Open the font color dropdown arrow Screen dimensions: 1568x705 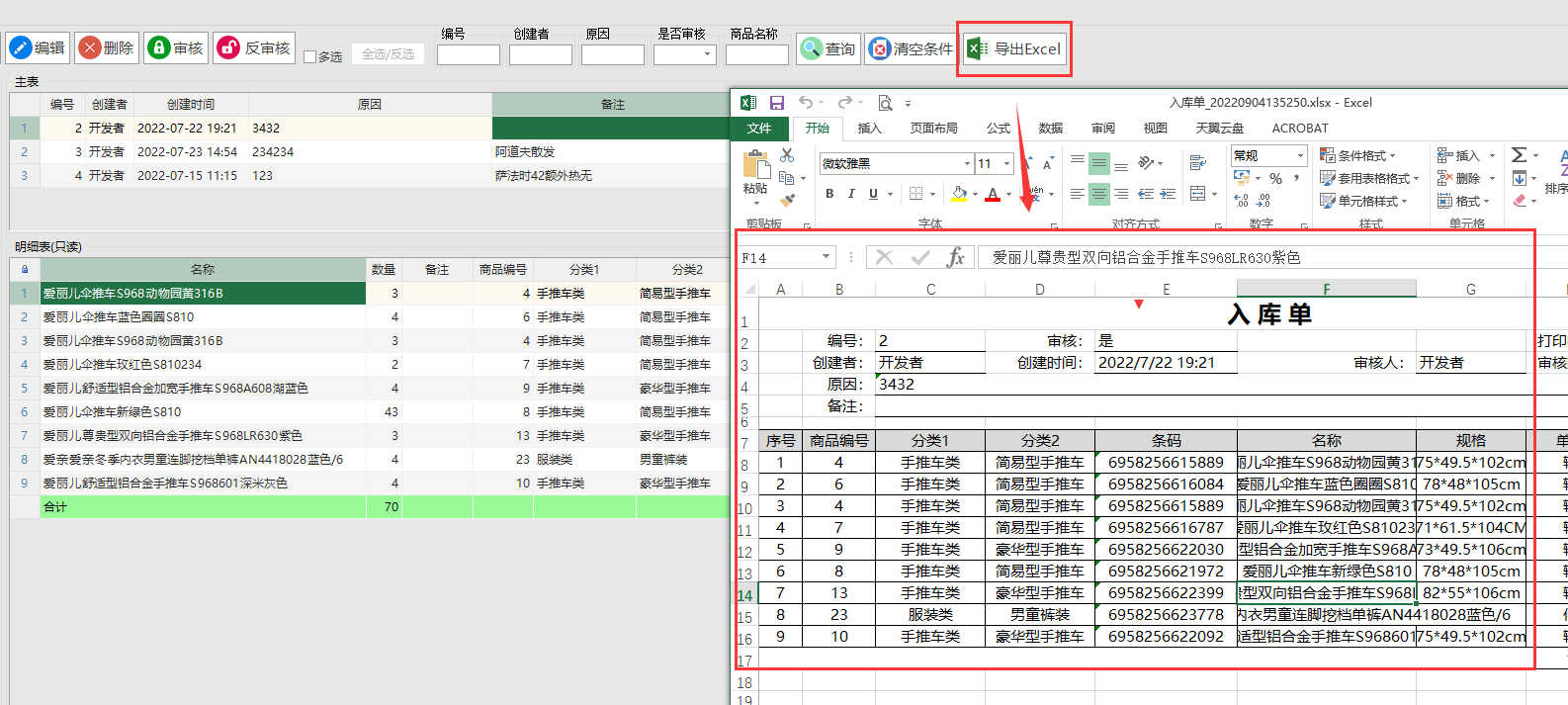[x=1008, y=194]
